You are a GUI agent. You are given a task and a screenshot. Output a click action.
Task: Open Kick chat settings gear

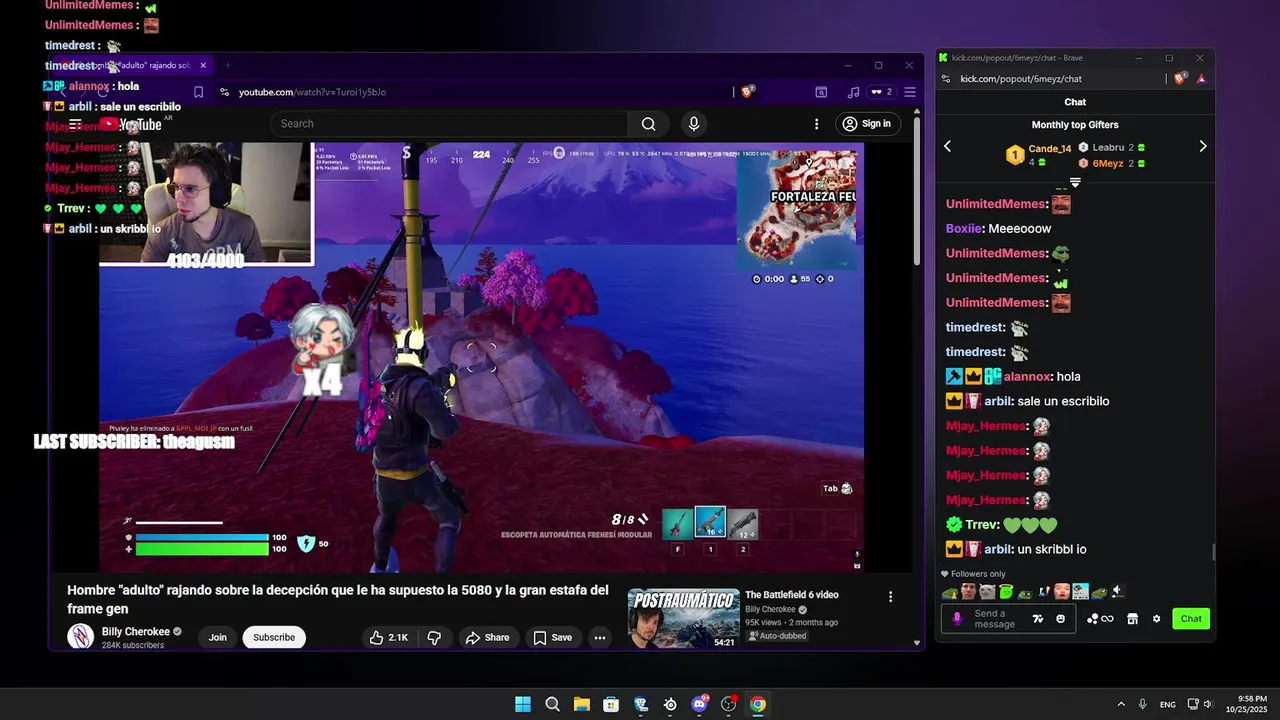tap(1157, 619)
